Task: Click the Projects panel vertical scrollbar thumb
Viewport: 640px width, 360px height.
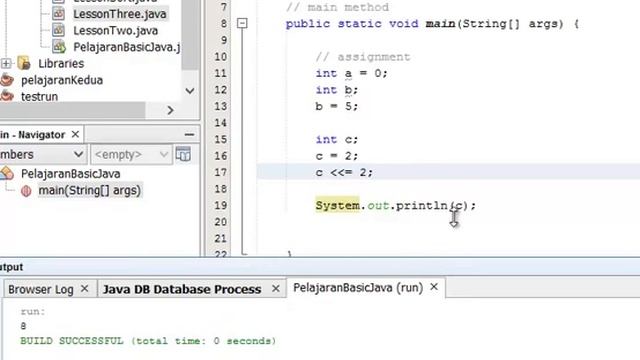Action: pyautogui.click(x=190, y=35)
